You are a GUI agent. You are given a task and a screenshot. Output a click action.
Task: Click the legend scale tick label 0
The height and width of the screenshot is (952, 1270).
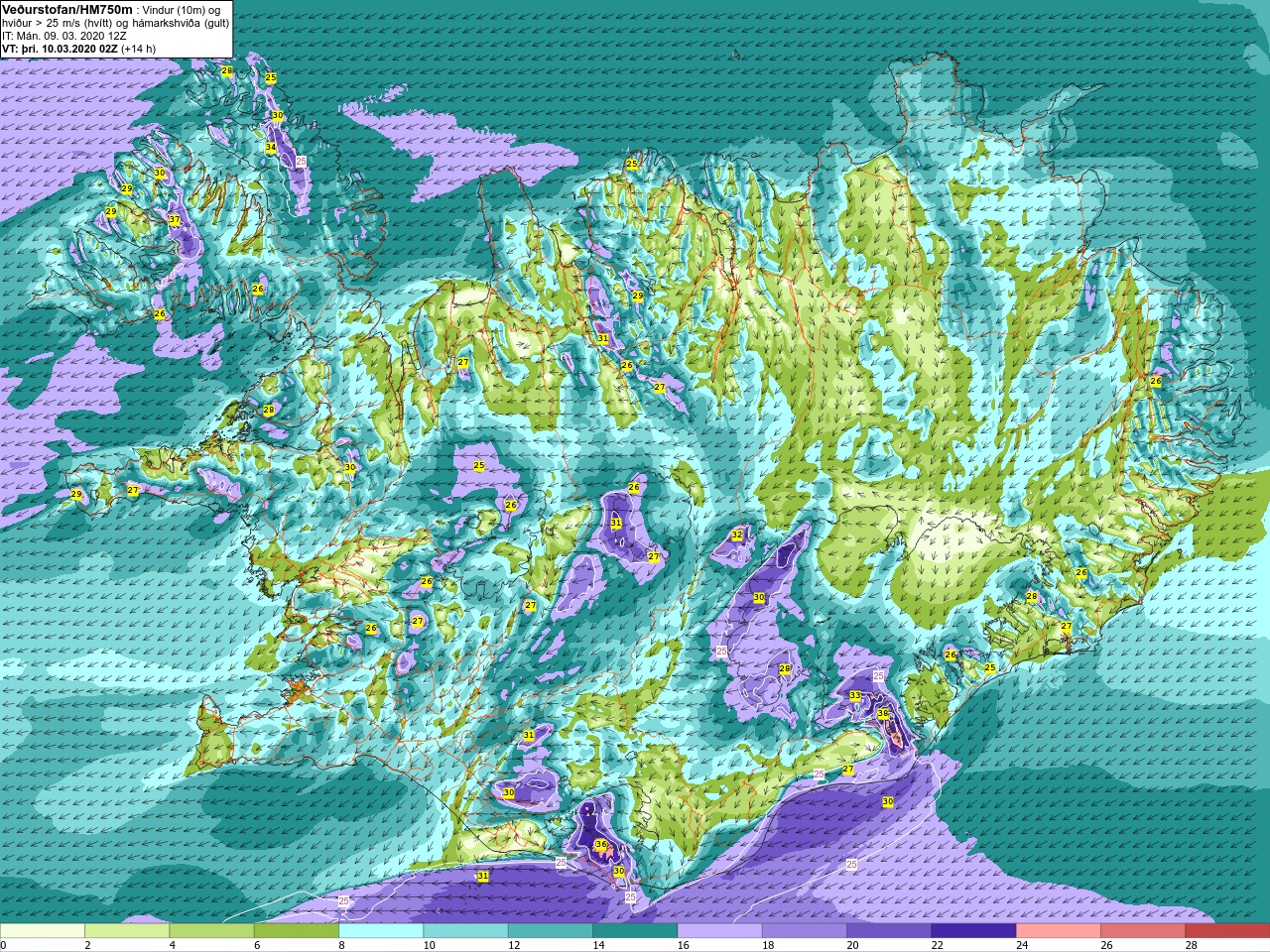4,945
